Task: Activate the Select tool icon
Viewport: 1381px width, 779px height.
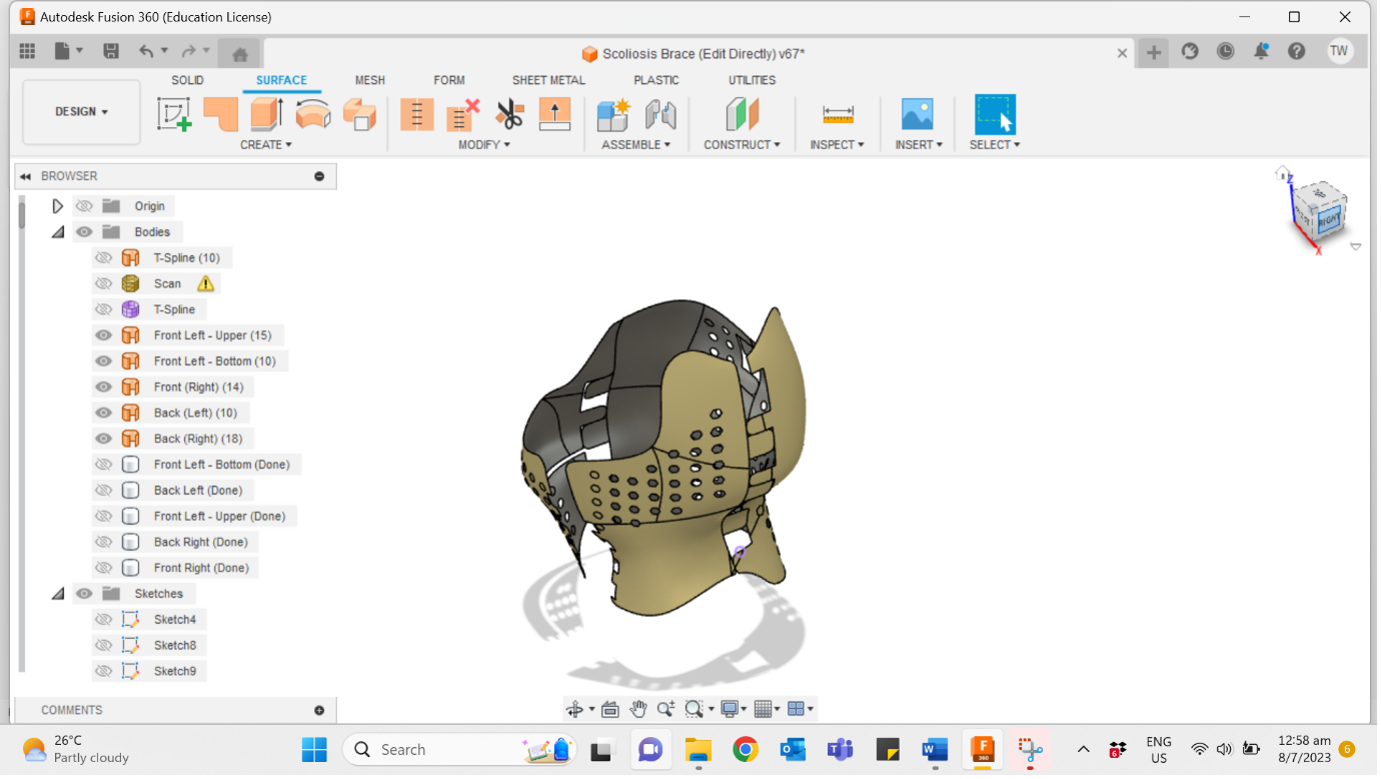Action: coord(995,114)
